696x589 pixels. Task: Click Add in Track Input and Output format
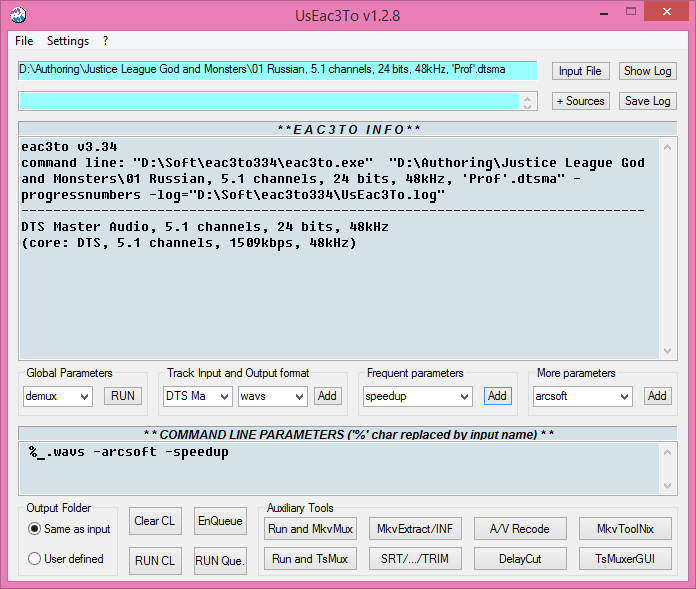click(327, 396)
